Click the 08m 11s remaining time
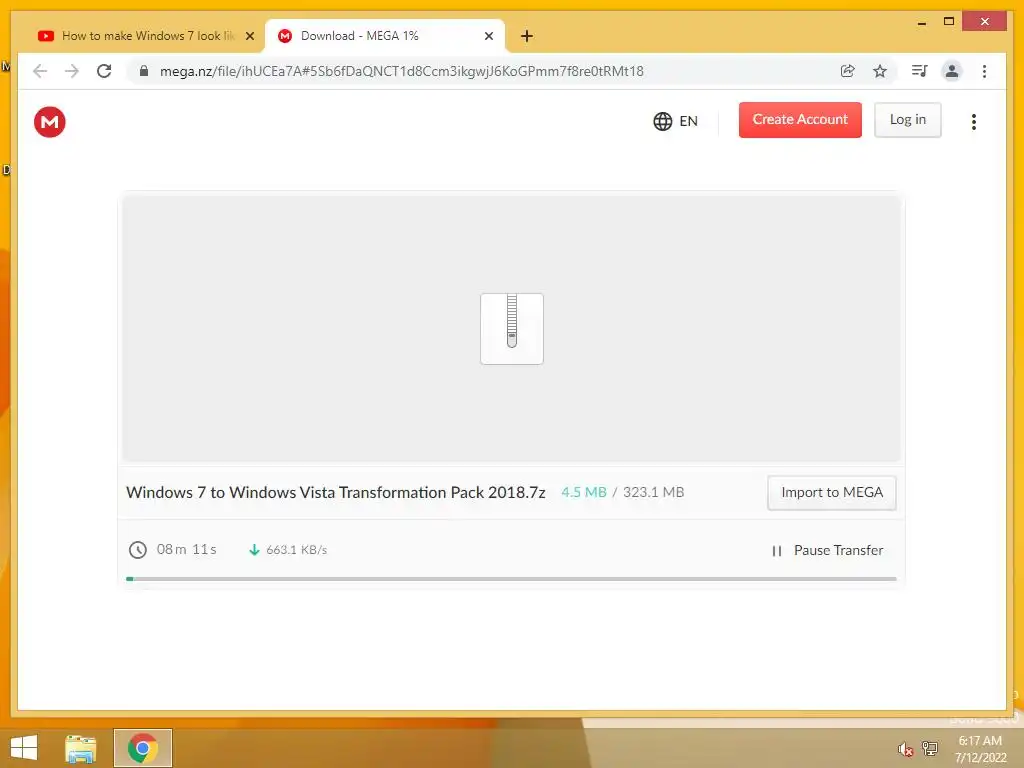1024x768 pixels. (187, 549)
